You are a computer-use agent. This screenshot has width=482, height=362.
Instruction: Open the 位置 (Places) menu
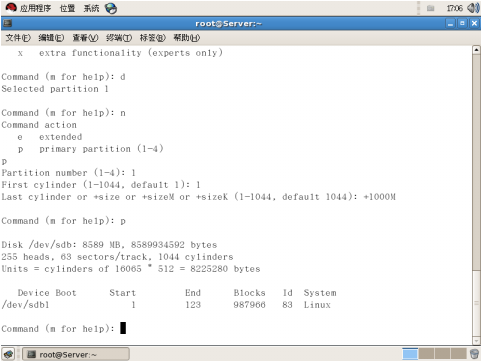tap(67, 8)
